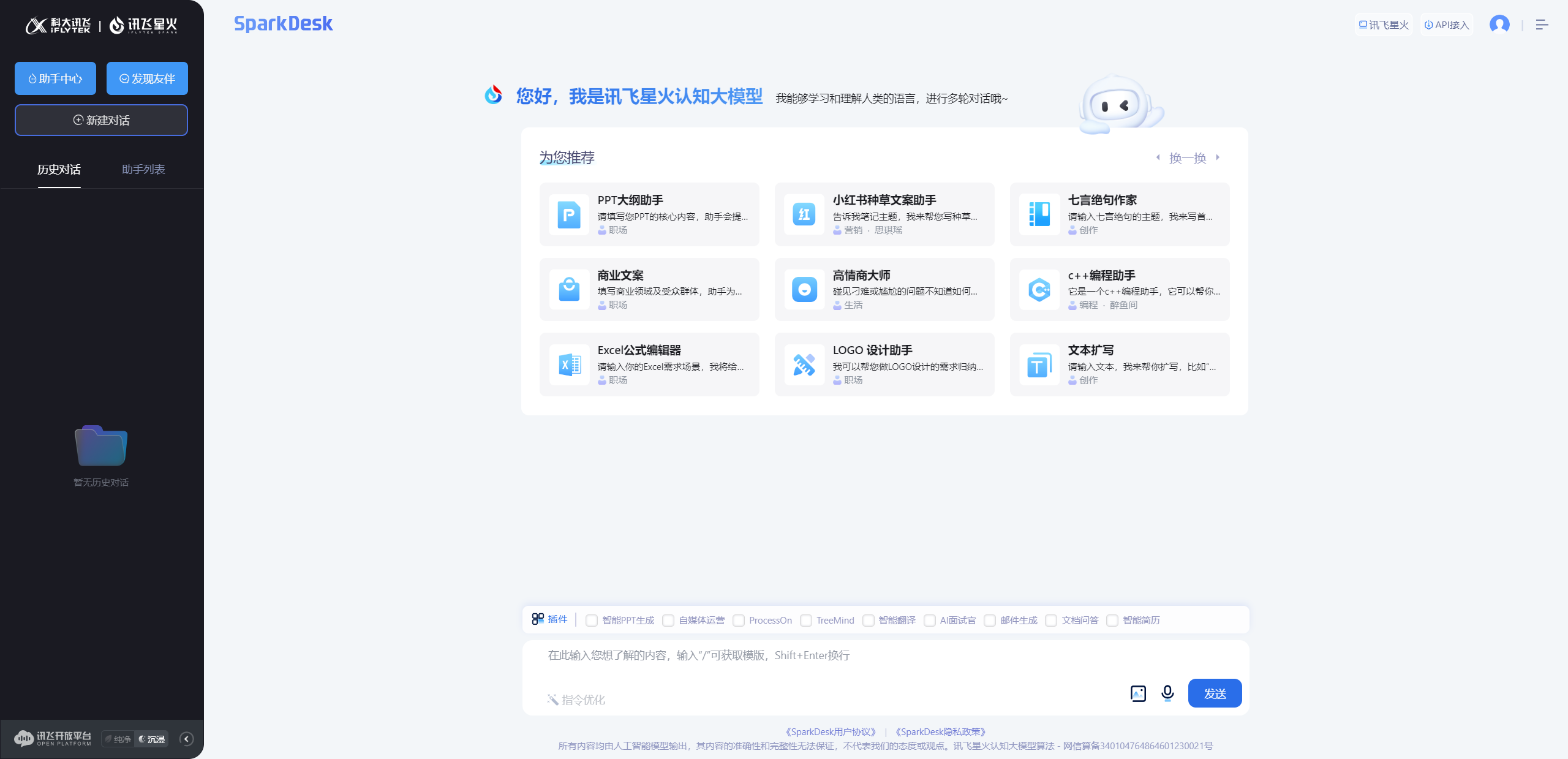Screen dimensions: 1568x759
Task: Show previous recommendations with left arrow
Action: click(x=1158, y=157)
